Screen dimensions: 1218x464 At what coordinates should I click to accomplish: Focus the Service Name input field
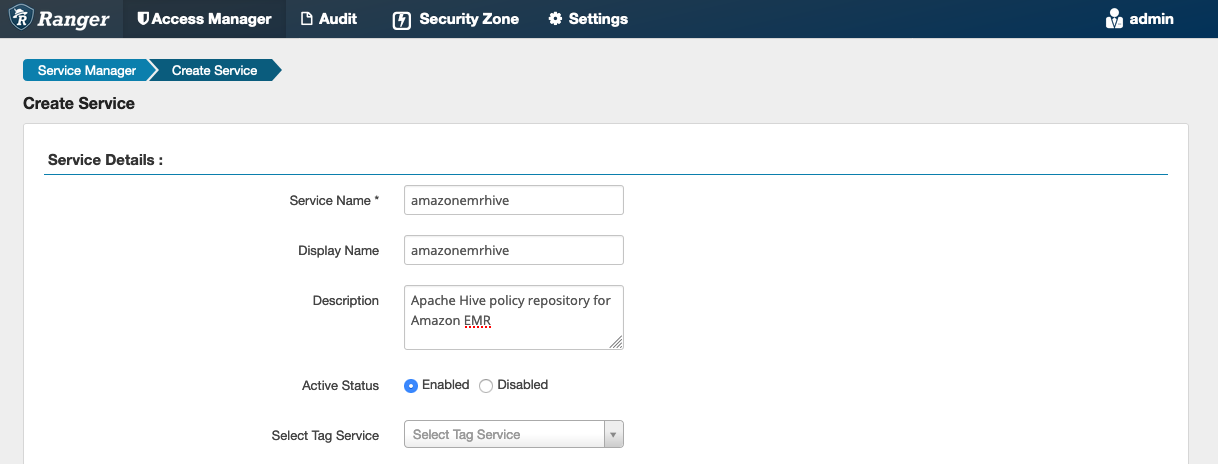513,200
